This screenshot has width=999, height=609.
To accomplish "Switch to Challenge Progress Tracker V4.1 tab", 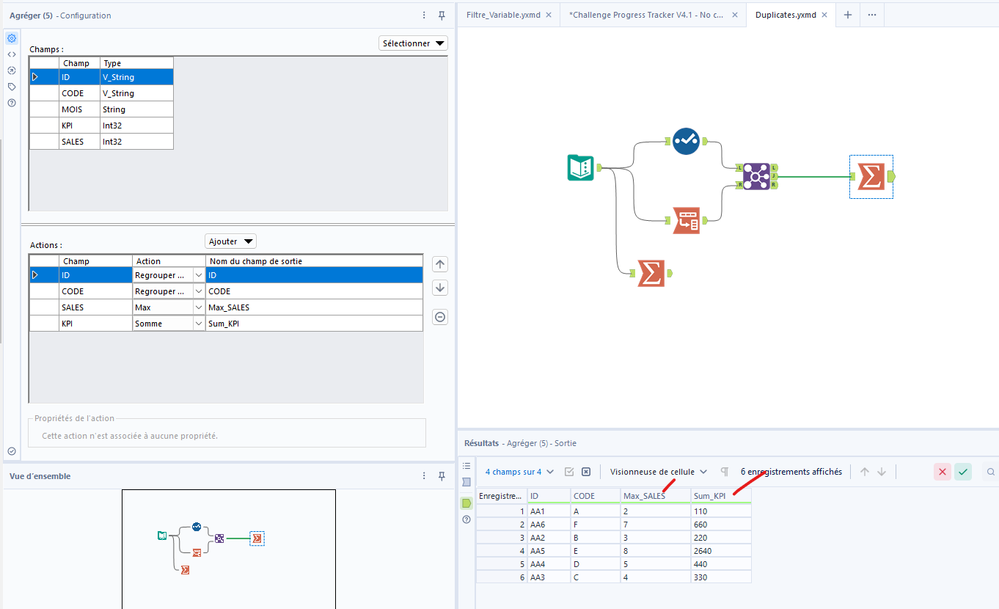I will pos(645,15).
